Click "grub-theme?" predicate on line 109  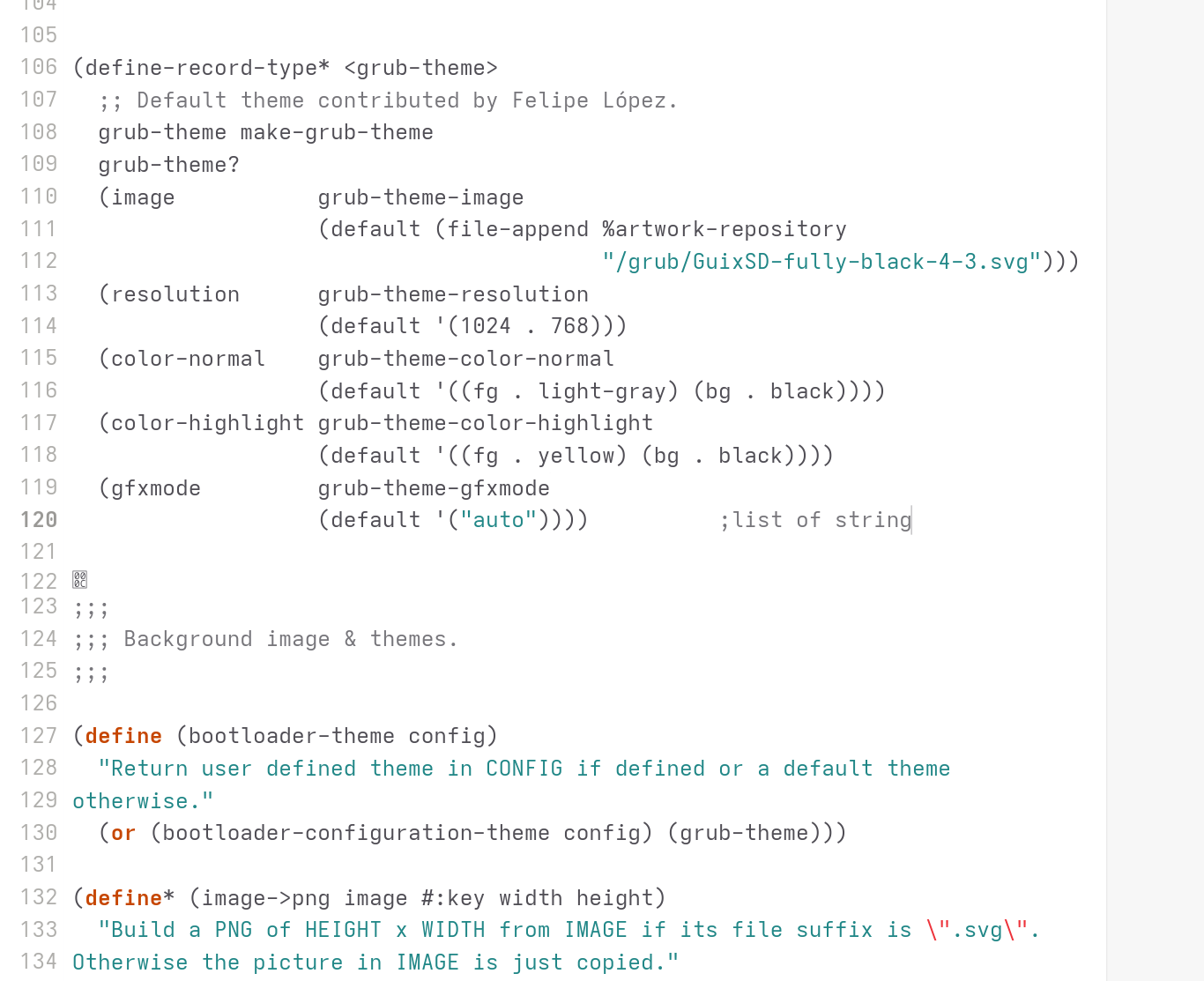point(169,165)
